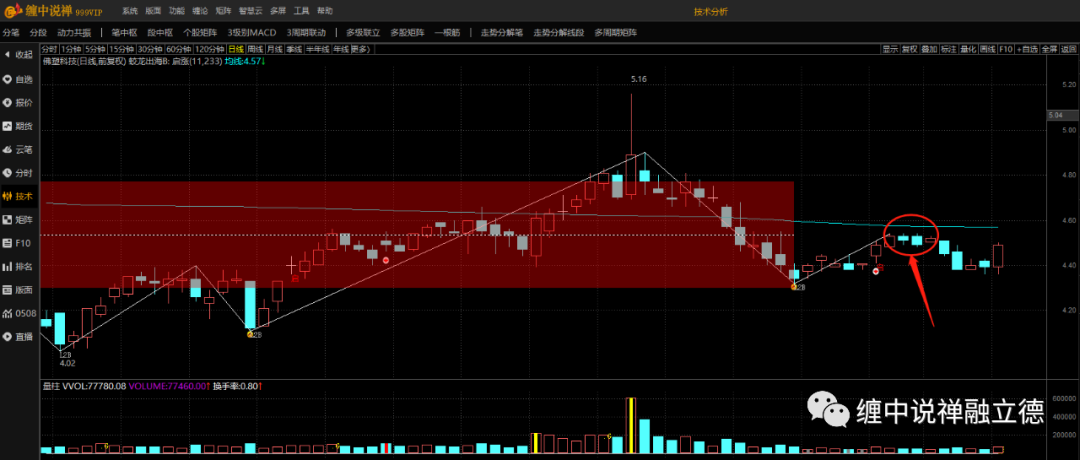The width and height of the screenshot is (1080, 460).
Task: Switch to 5分钟 period tab
Action: [x=95, y=49]
